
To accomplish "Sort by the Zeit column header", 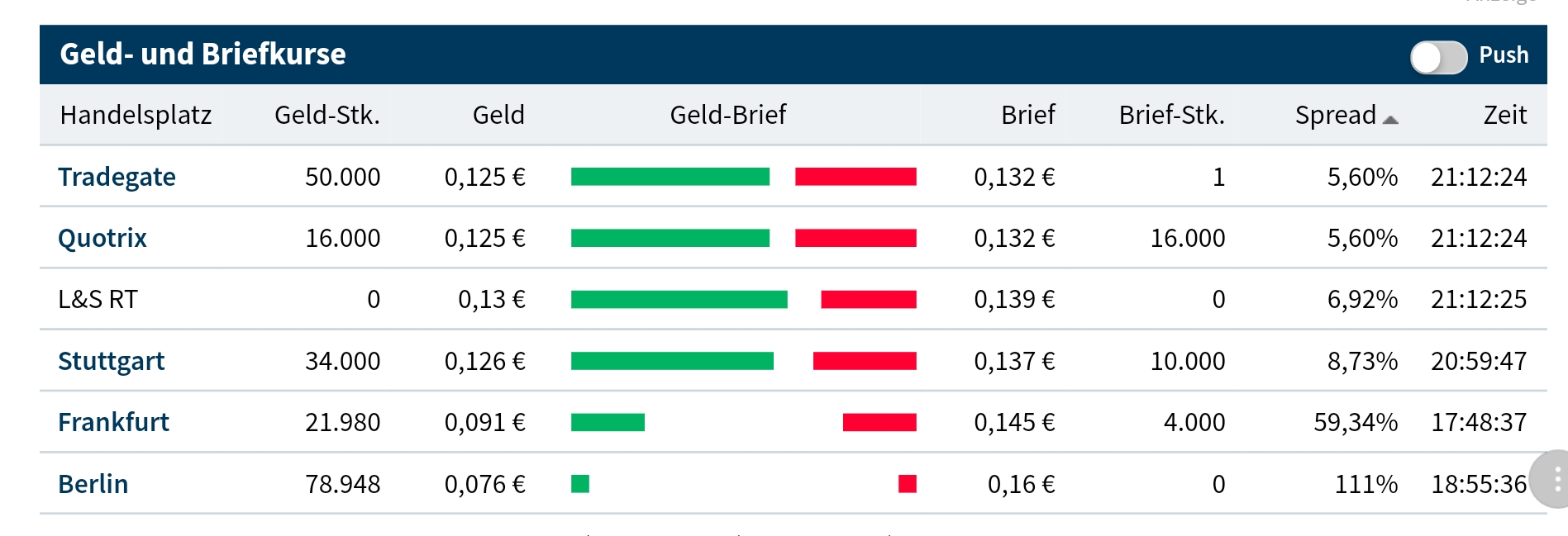I will [x=1504, y=115].
